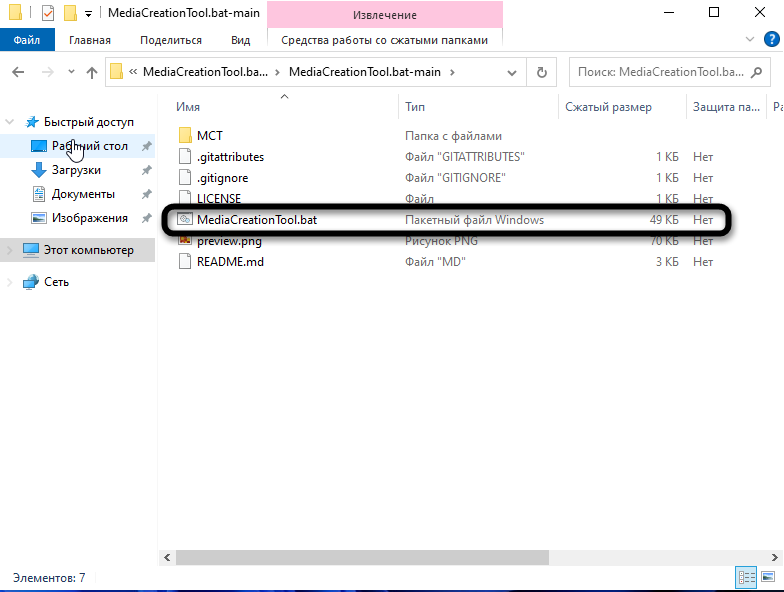
Task: Select the README.md file icon
Action: [x=185, y=262]
